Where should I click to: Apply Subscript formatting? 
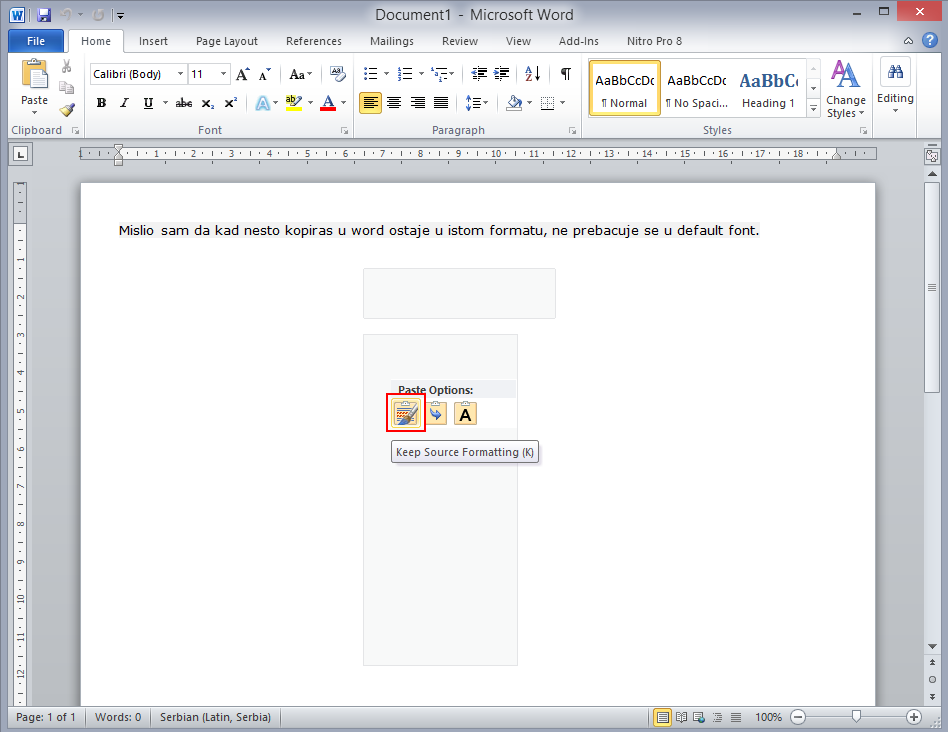[x=207, y=103]
